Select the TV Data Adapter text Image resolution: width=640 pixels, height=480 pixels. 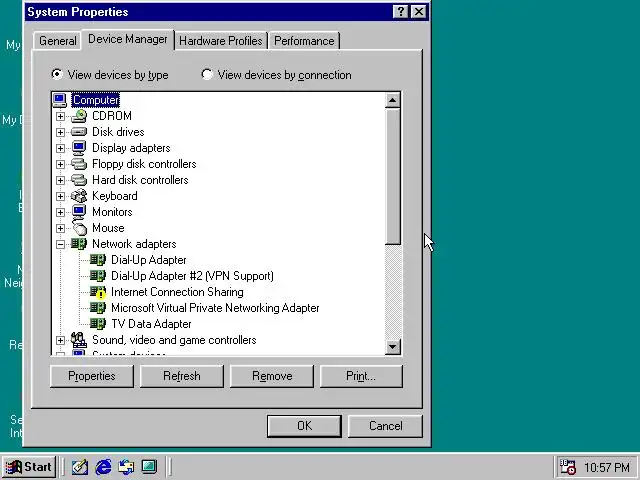(x=151, y=324)
